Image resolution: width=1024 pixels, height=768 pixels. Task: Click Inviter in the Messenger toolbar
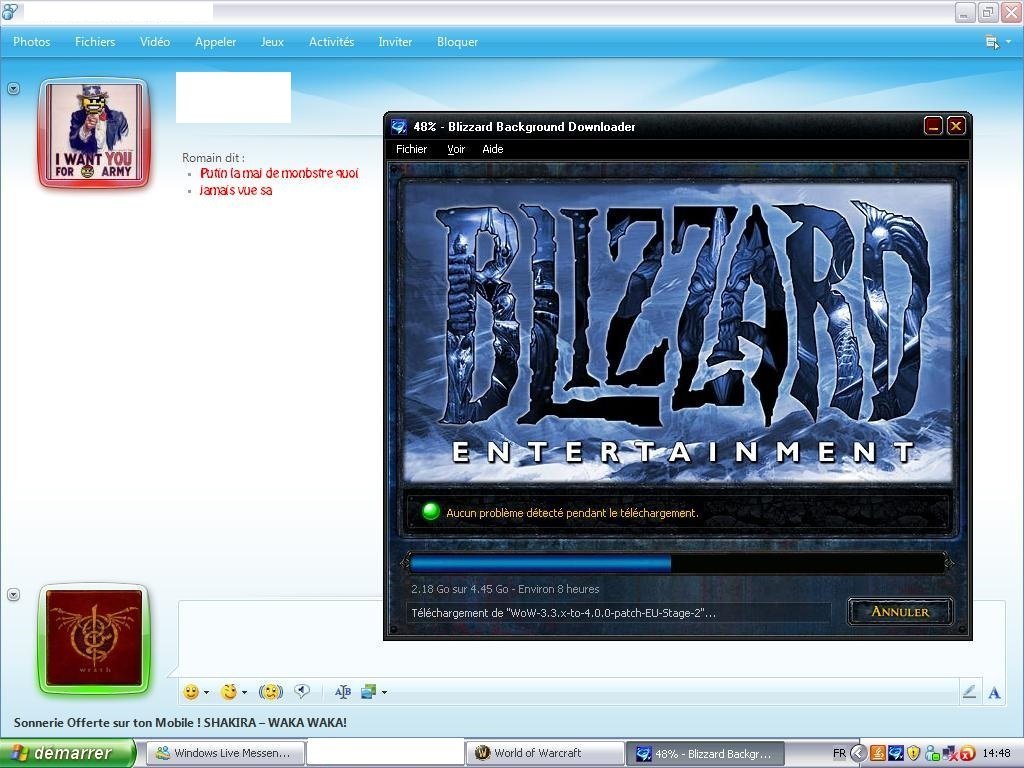point(395,42)
